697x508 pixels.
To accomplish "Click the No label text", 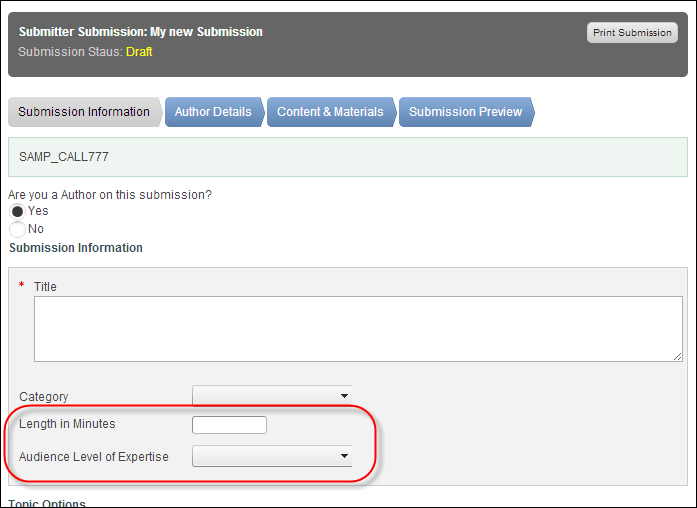I will [36, 229].
